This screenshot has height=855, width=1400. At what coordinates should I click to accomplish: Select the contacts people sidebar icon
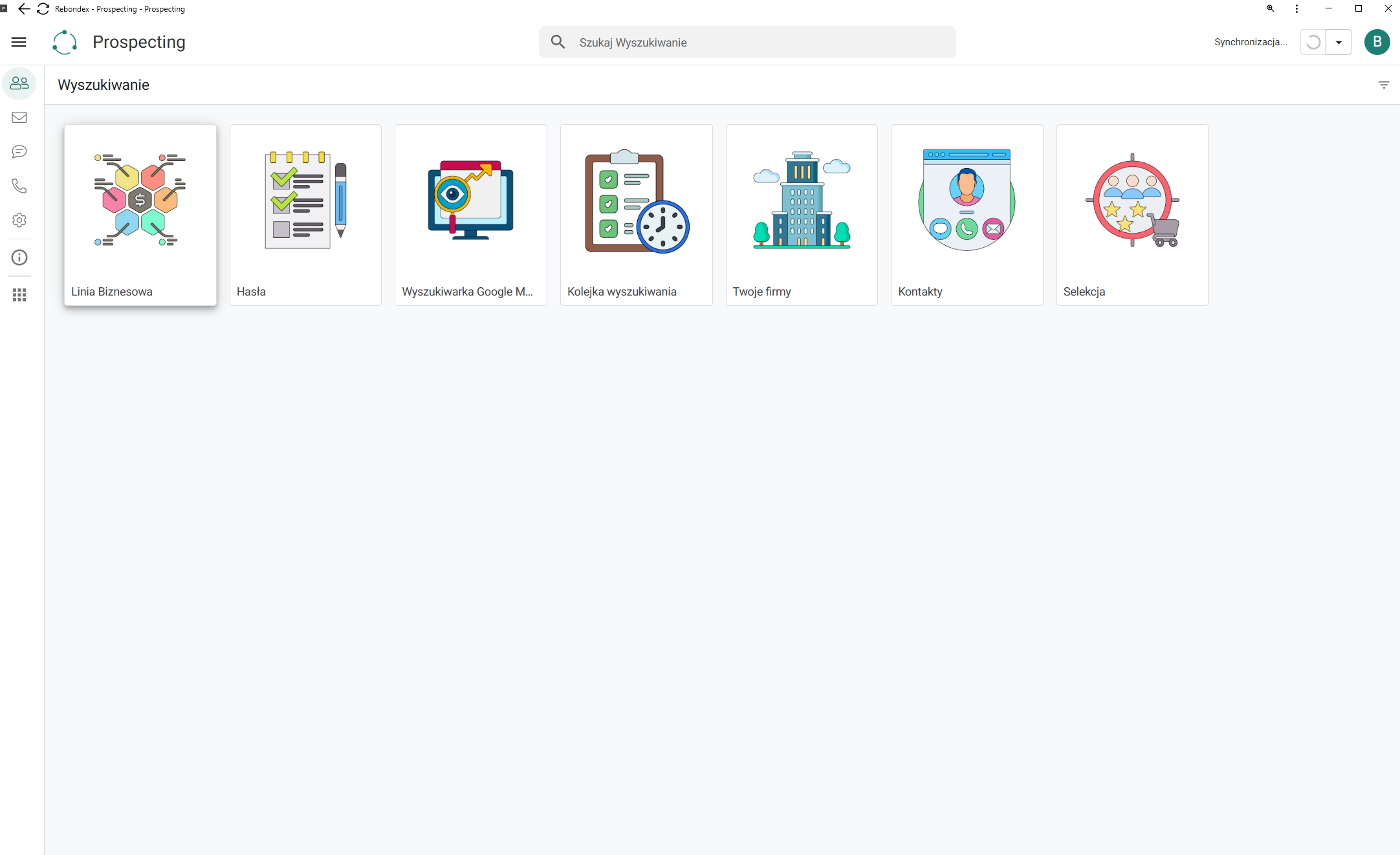[19, 83]
